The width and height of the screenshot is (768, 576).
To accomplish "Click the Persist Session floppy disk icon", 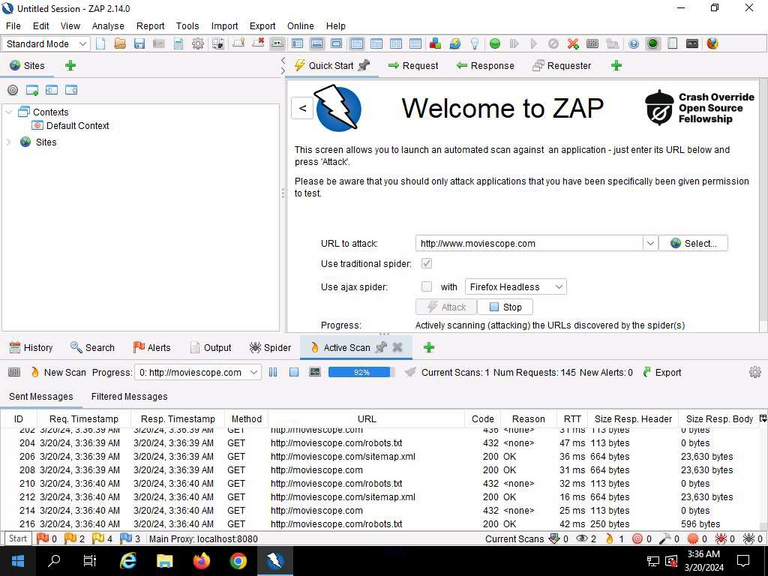I will coord(140,44).
